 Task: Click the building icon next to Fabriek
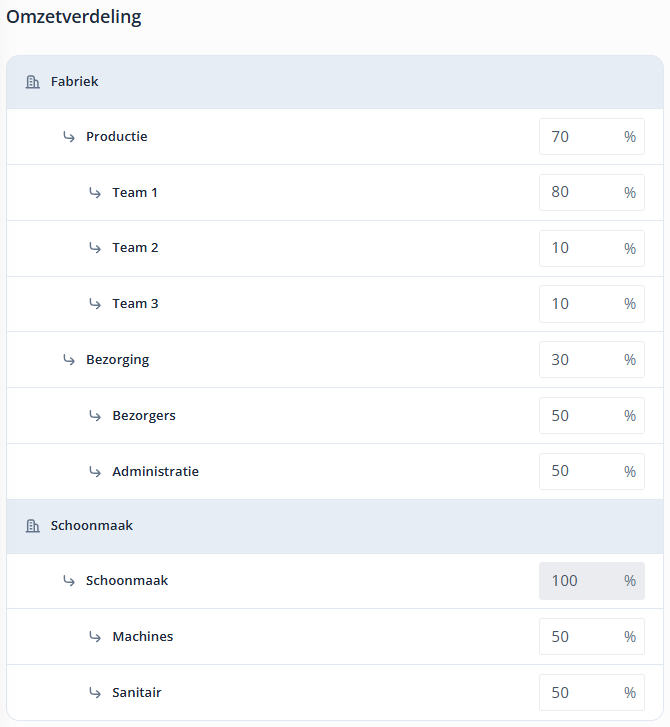tap(32, 82)
